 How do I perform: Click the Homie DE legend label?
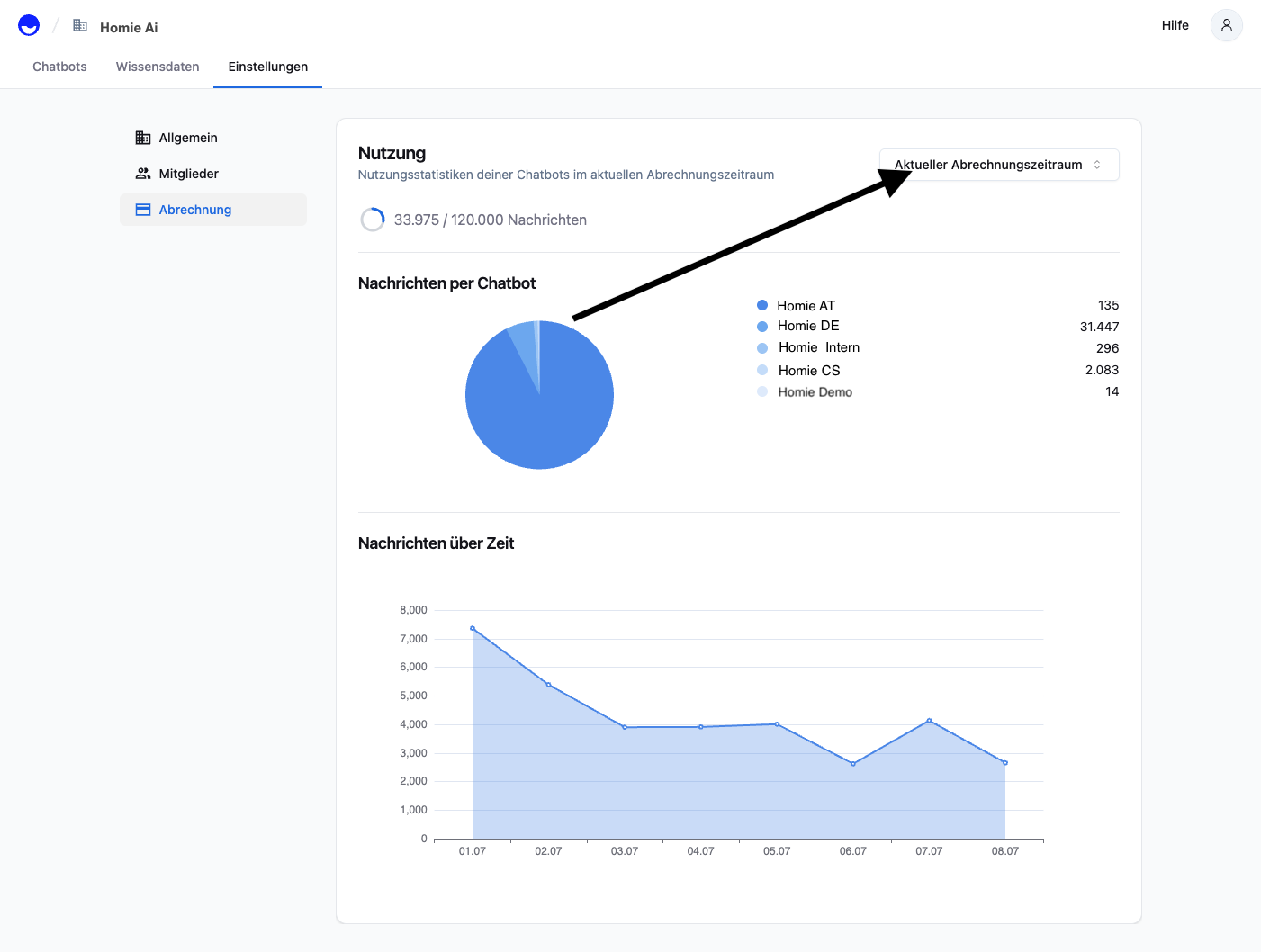point(808,326)
